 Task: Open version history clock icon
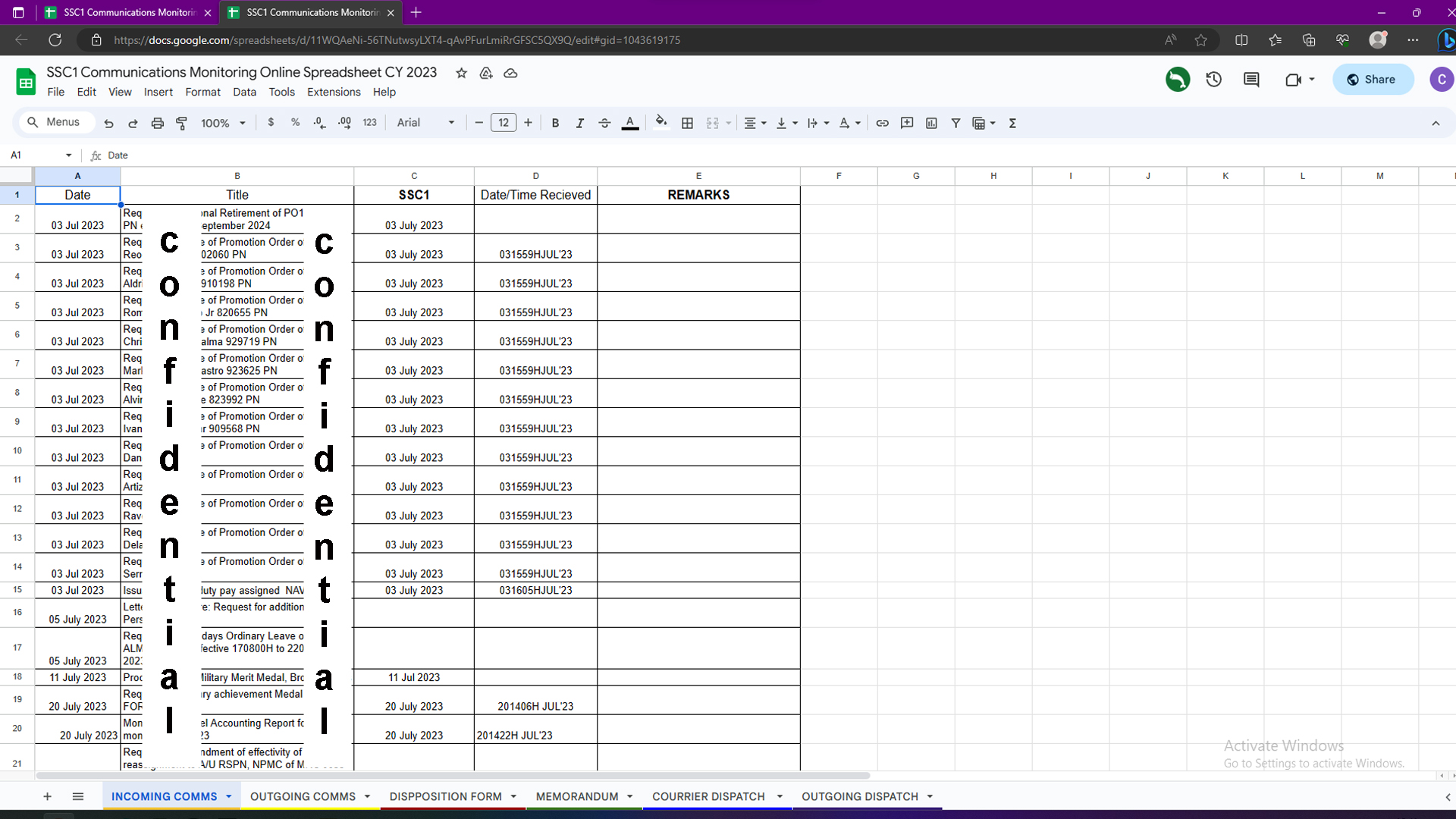pyautogui.click(x=1213, y=80)
